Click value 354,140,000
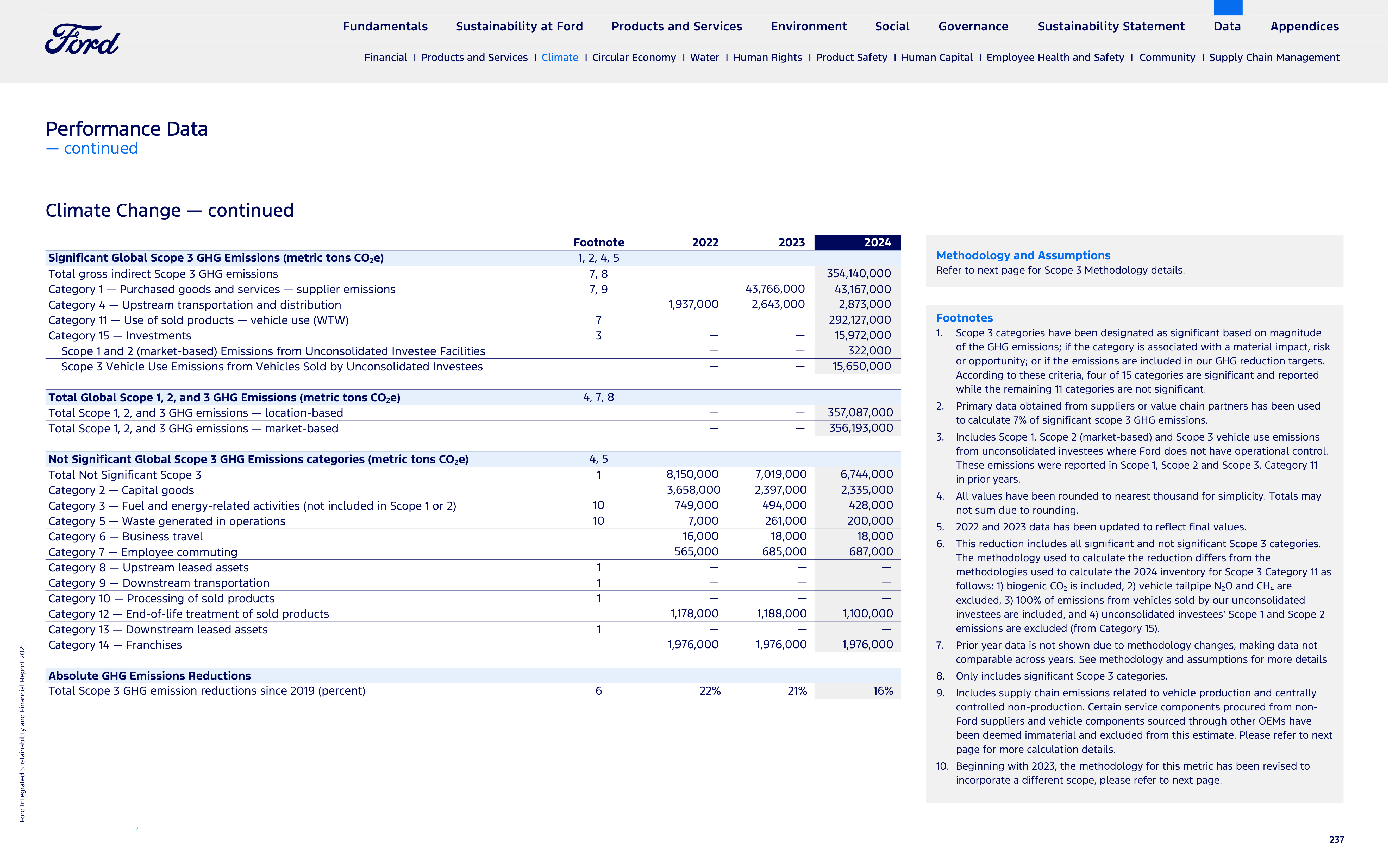The width and height of the screenshot is (1389, 868). coord(859,274)
